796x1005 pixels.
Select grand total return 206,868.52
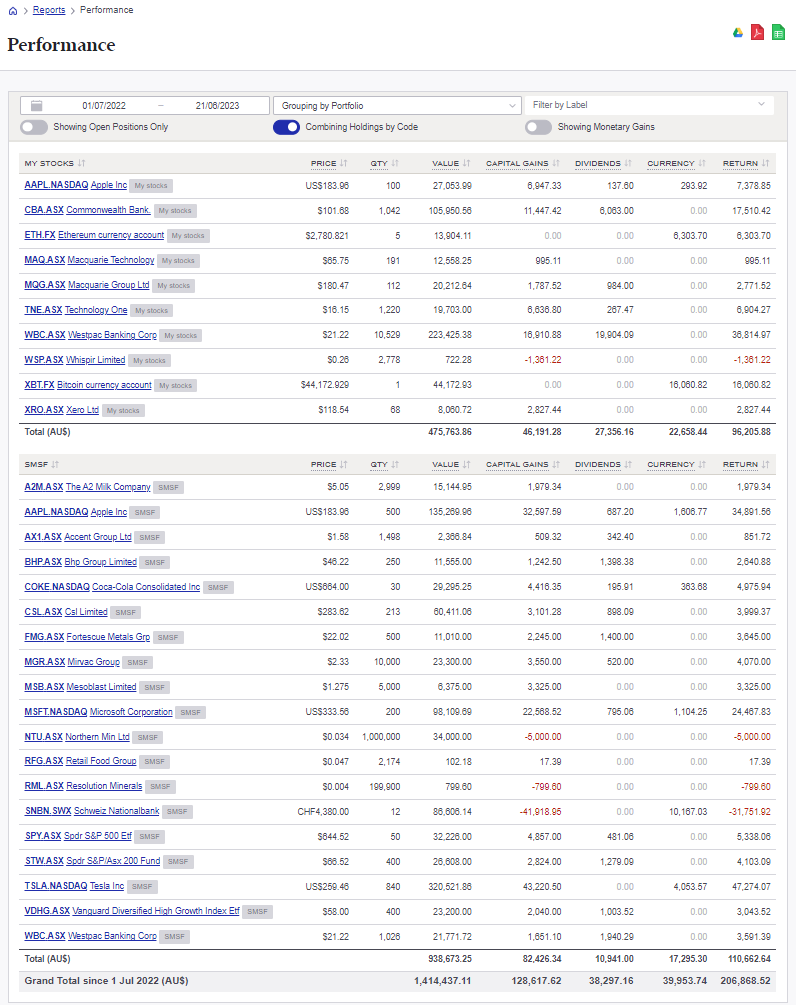745,981
